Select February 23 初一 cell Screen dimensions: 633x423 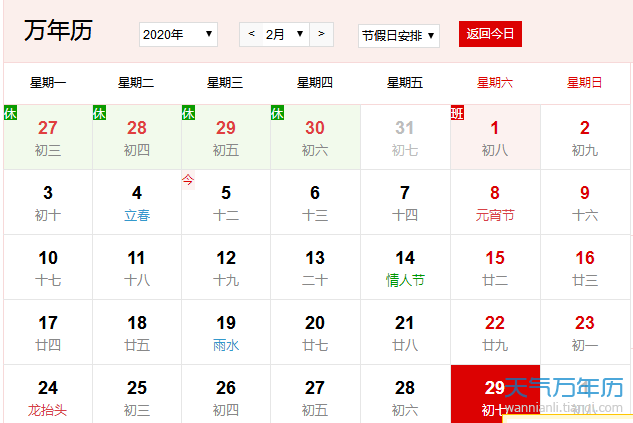pyautogui.click(x=585, y=332)
